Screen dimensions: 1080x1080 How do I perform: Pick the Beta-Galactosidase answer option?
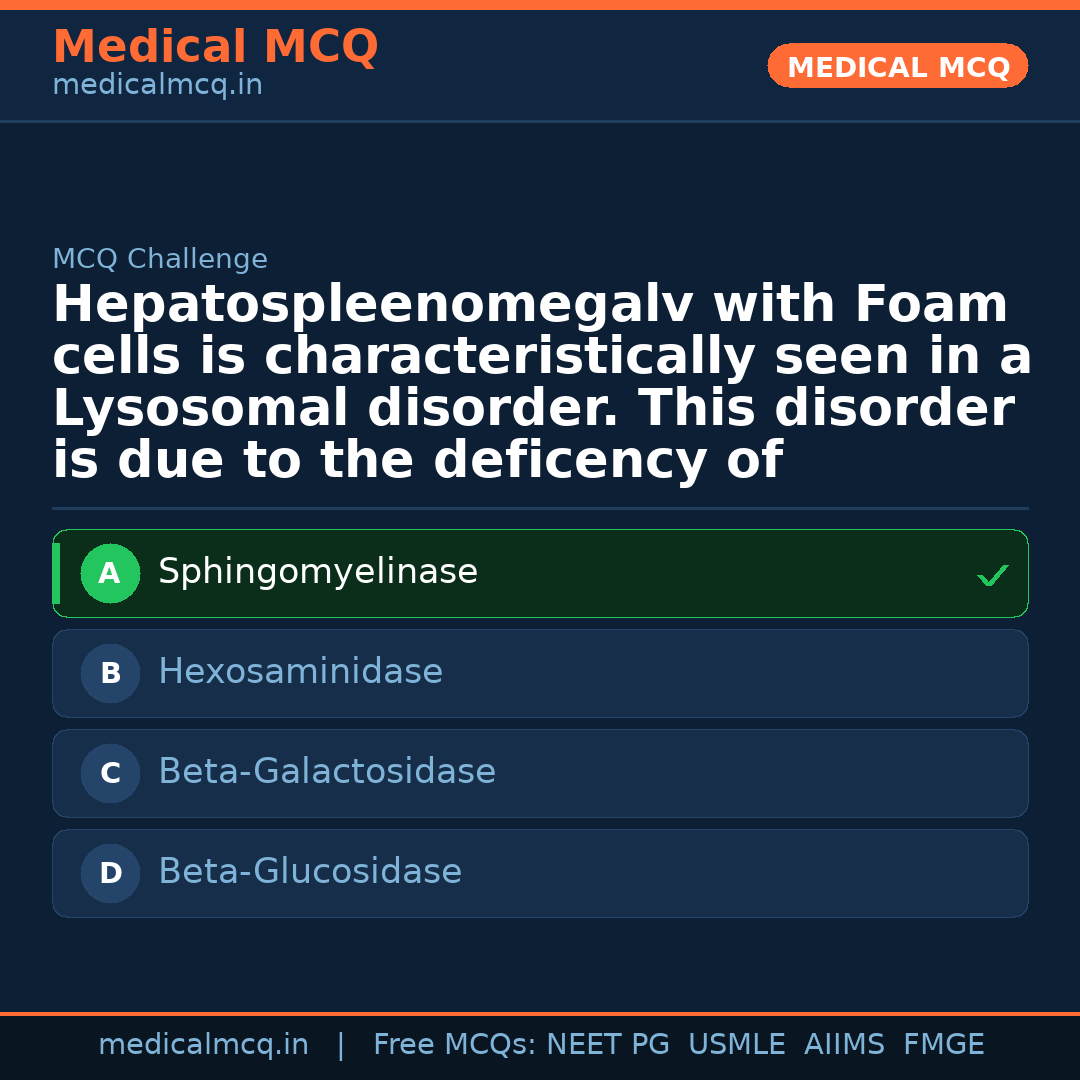(x=327, y=773)
